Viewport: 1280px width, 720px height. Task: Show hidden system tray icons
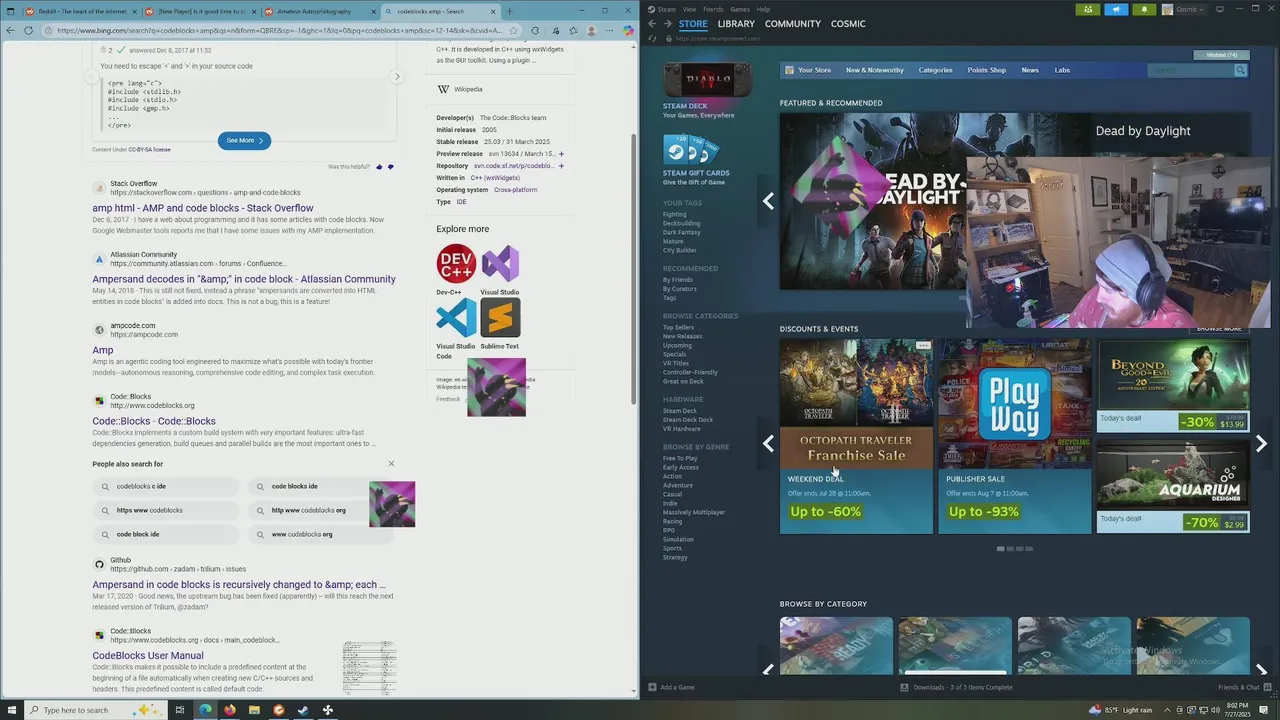click(1167, 710)
